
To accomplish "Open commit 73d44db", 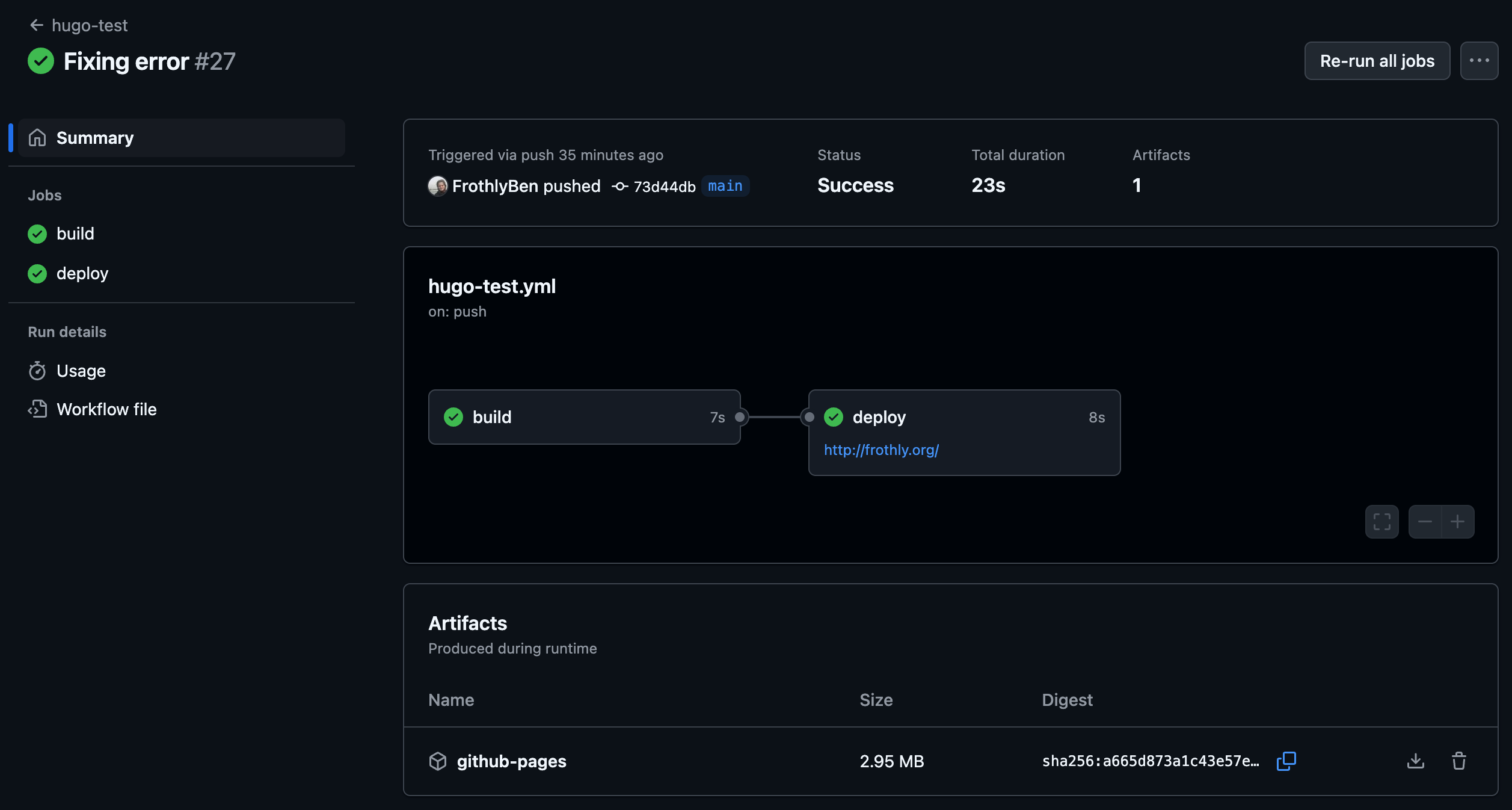I will point(665,187).
